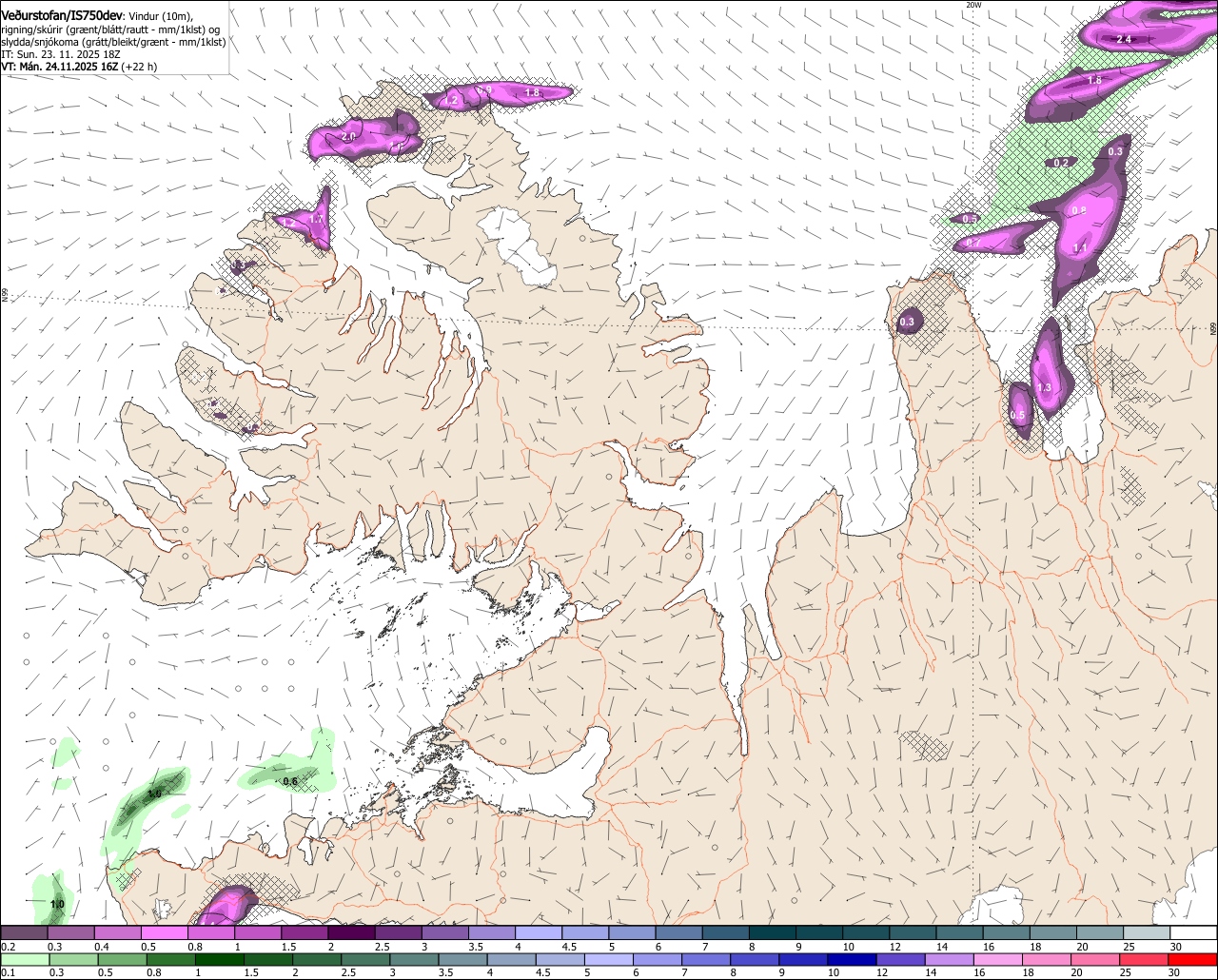Click the 1.3 snowfall value label
Viewport: 1218px width, 980px height.
(x=1044, y=388)
